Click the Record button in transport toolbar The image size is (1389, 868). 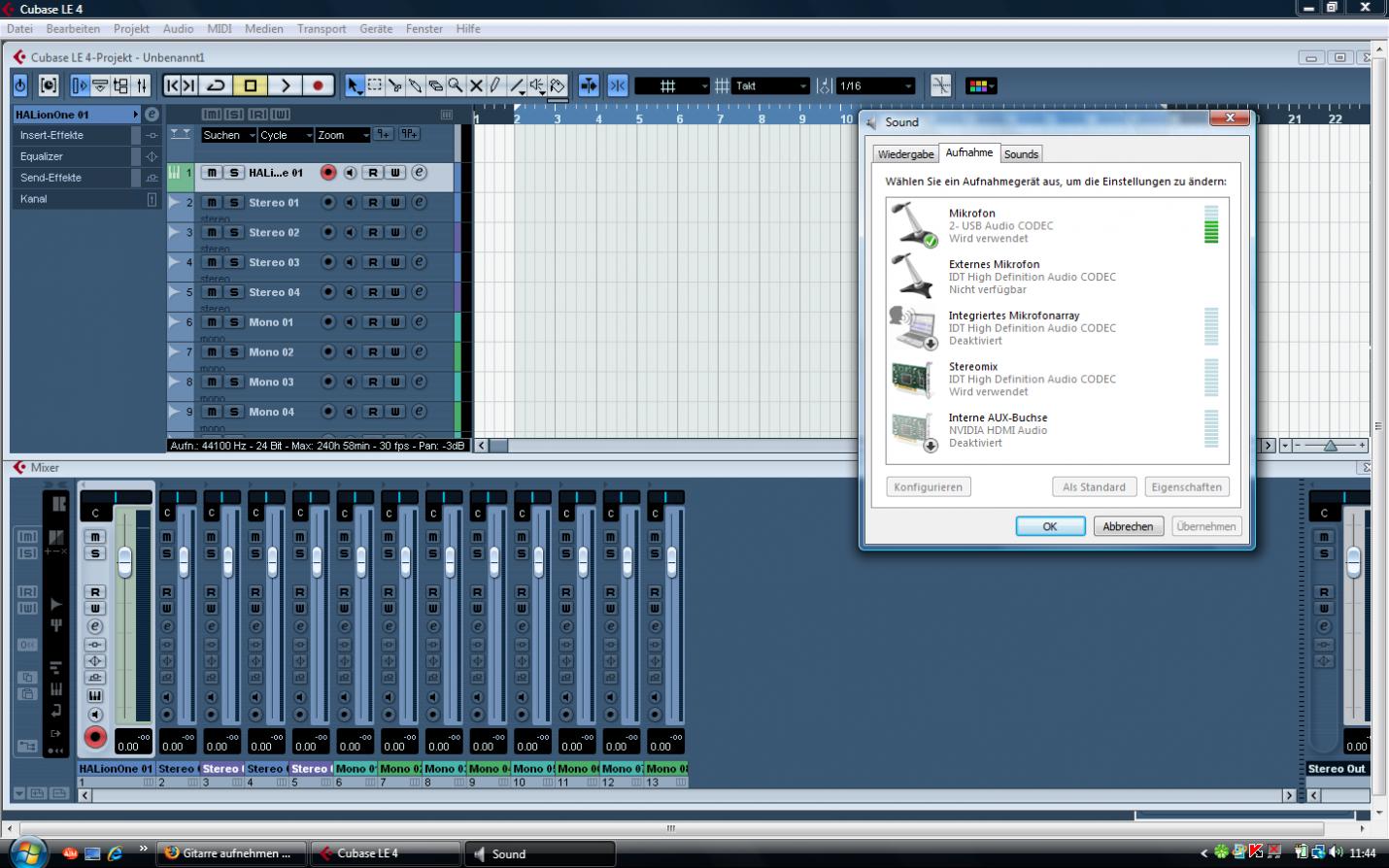pyautogui.click(x=318, y=85)
